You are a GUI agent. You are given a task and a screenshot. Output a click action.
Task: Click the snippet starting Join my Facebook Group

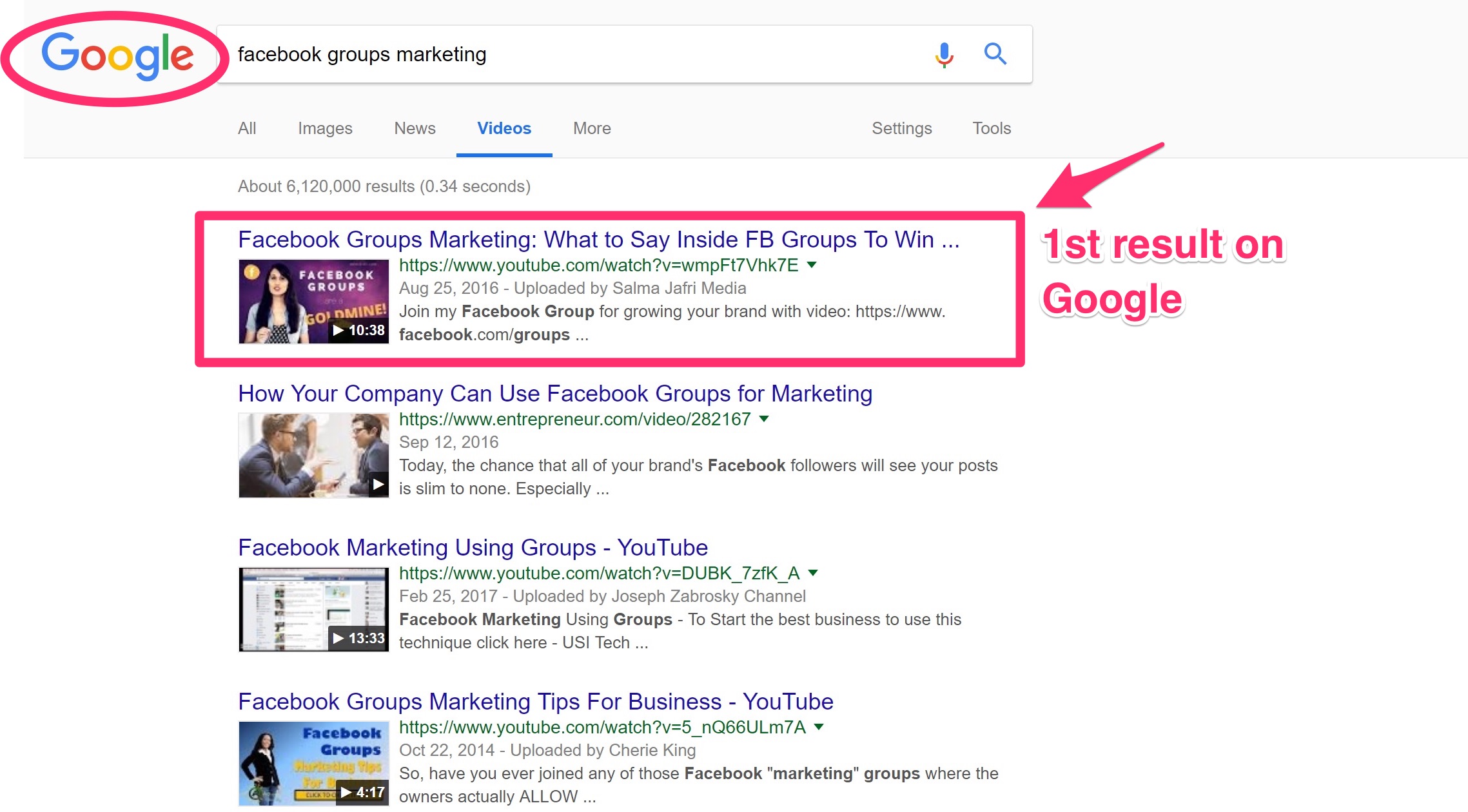[672, 323]
